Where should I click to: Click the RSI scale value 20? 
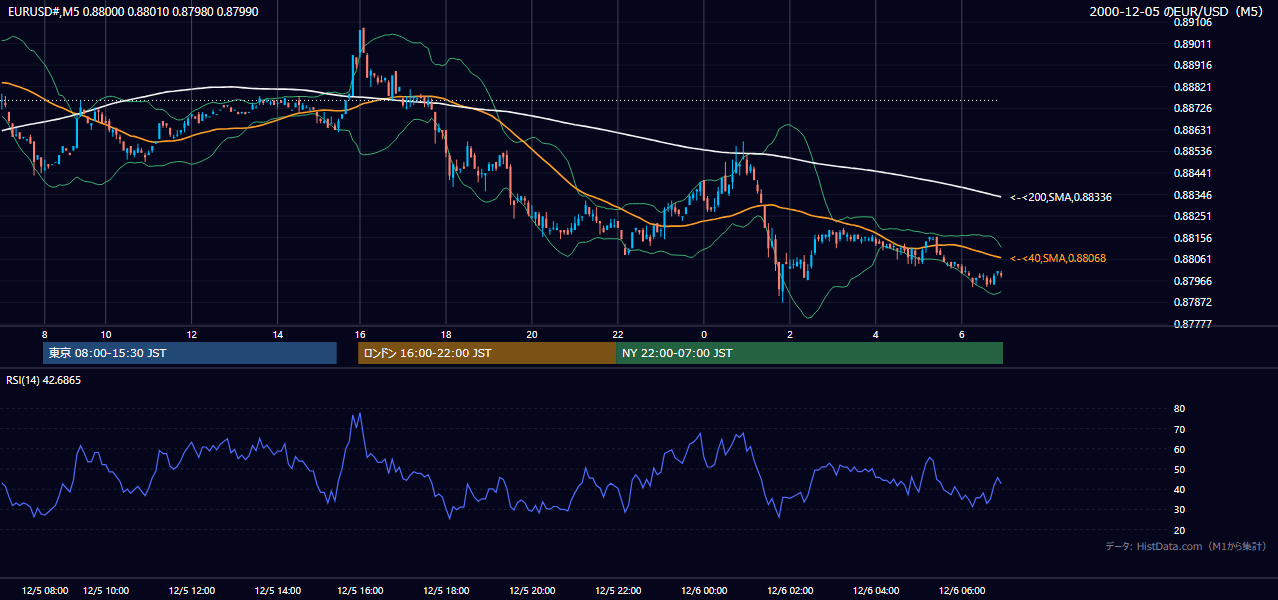1179,530
